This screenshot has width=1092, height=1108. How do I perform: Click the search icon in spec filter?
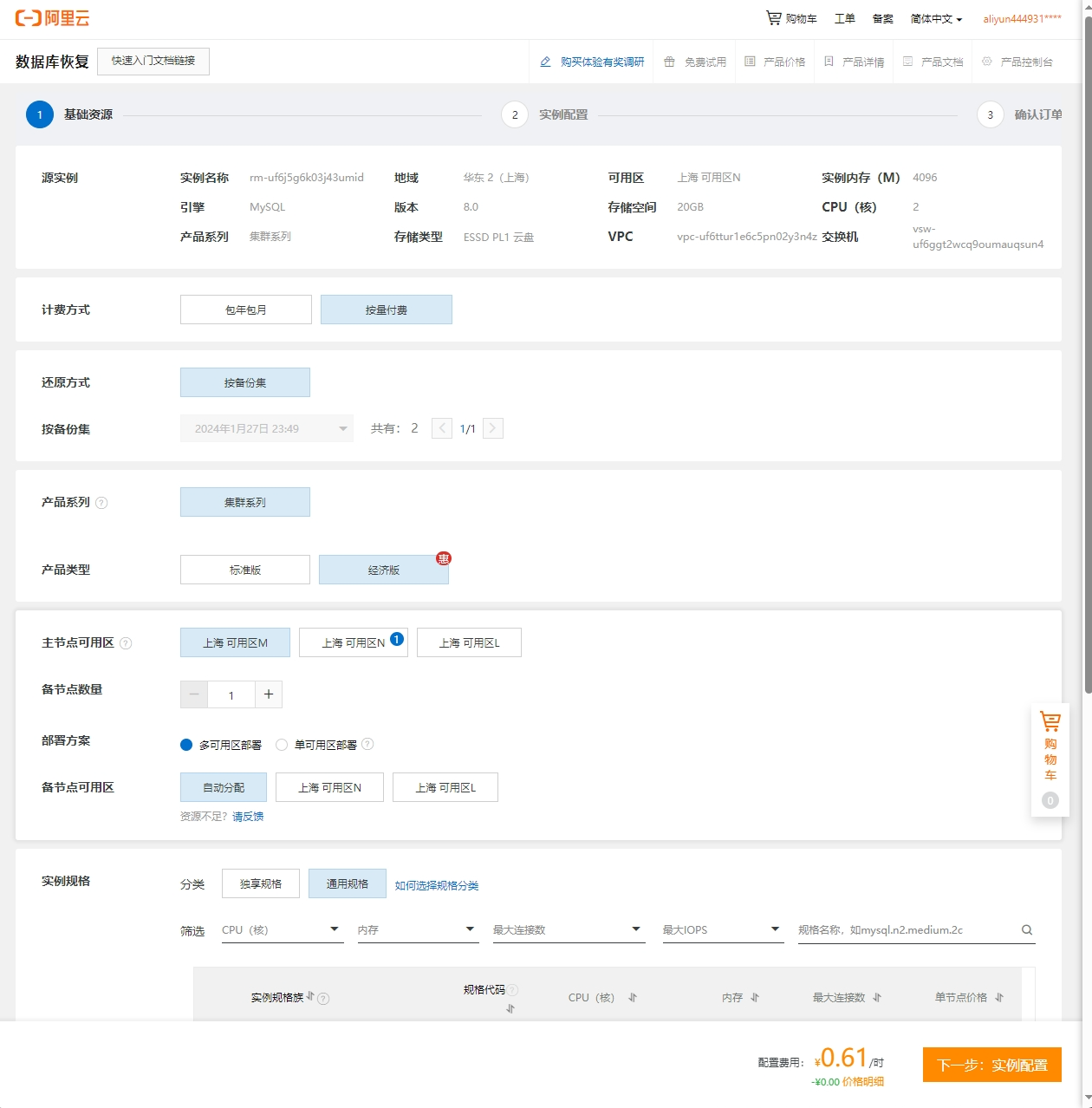[1027, 930]
